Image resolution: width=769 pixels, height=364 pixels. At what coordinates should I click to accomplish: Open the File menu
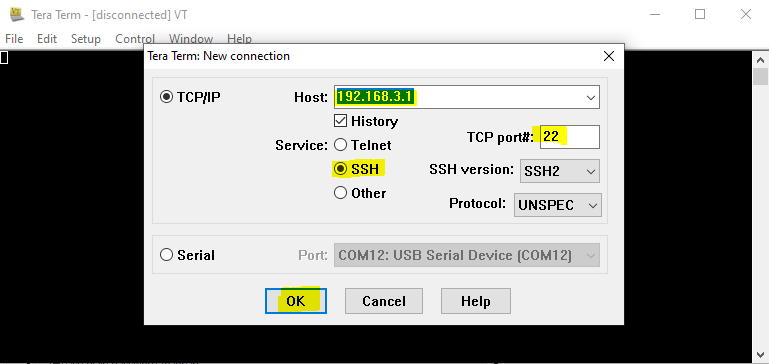(x=14, y=39)
